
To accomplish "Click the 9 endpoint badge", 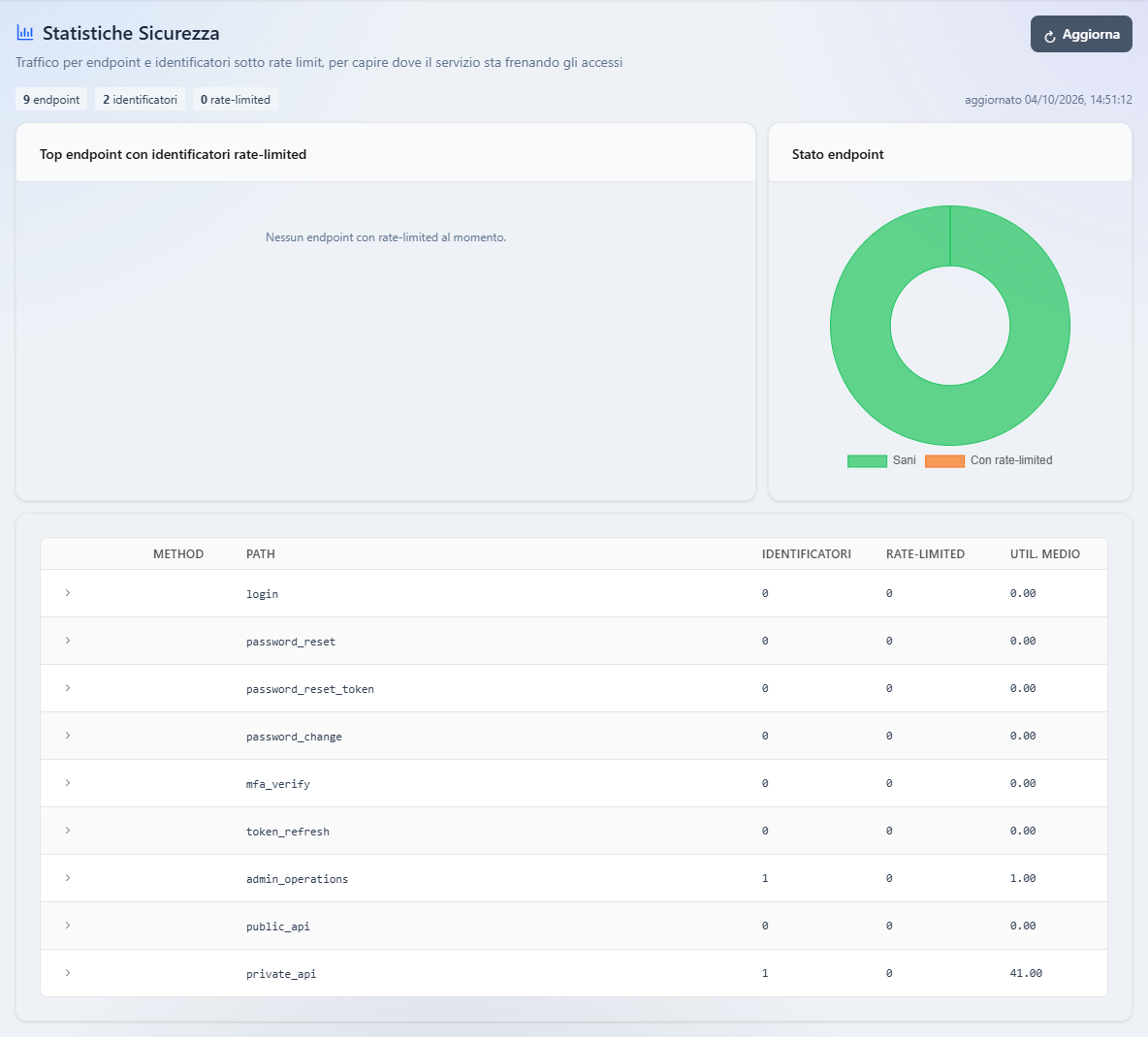I will [51, 100].
